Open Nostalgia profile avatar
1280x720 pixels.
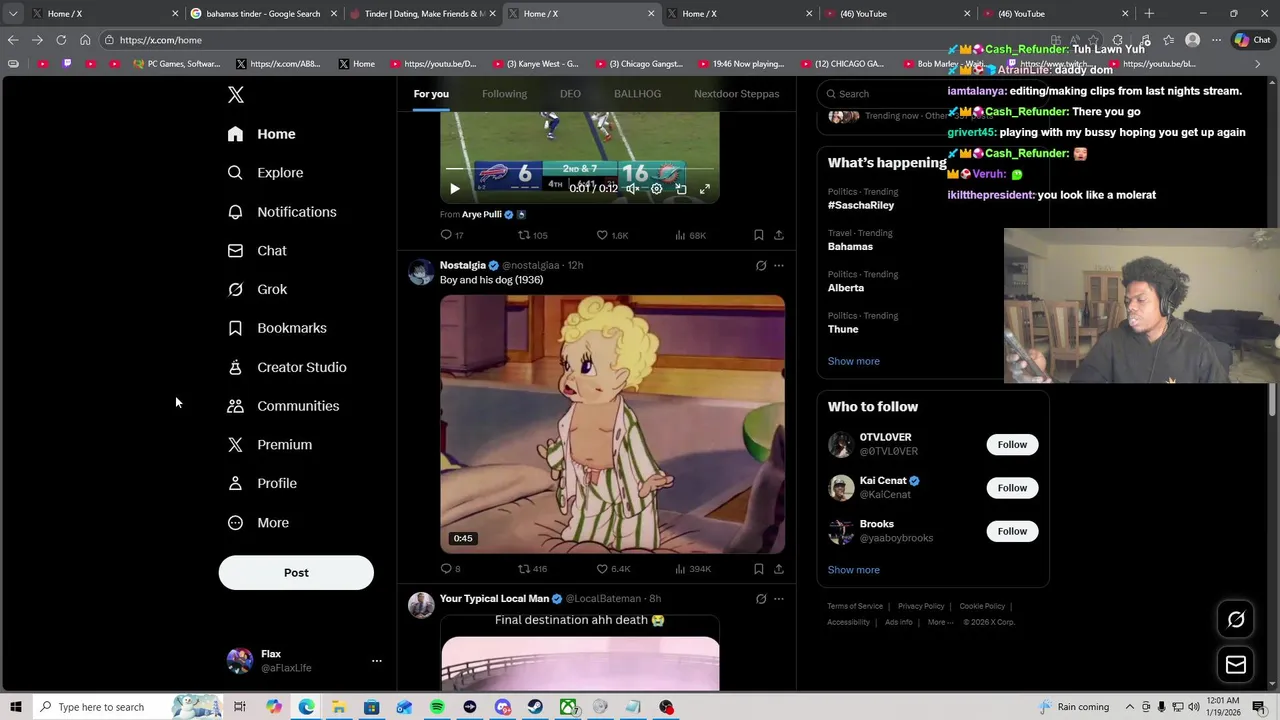click(x=421, y=272)
